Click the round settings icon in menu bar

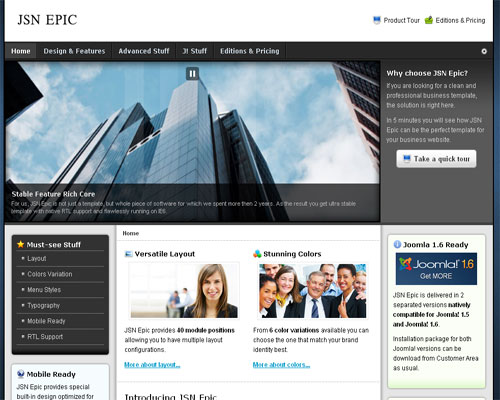(484, 51)
